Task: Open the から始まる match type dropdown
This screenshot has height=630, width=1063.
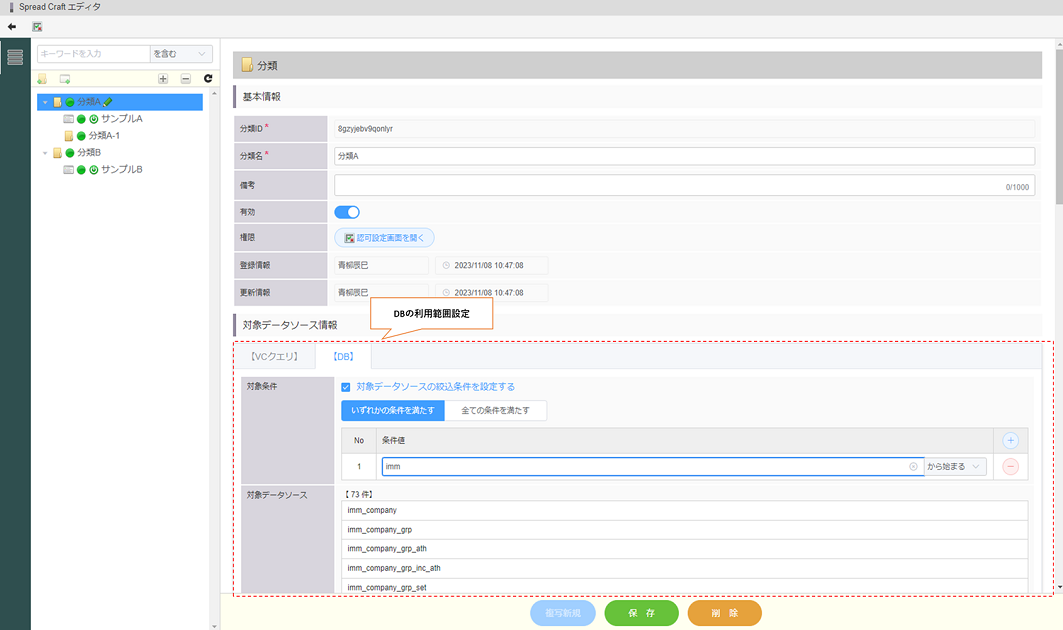Action: tap(956, 467)
